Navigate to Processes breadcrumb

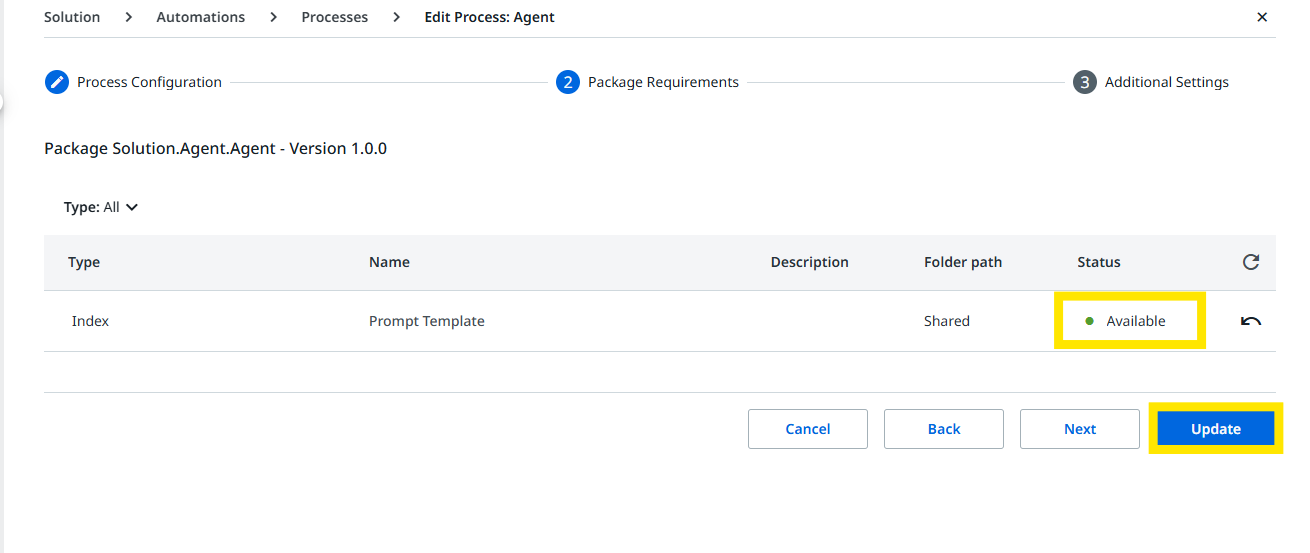pos(335,17)
